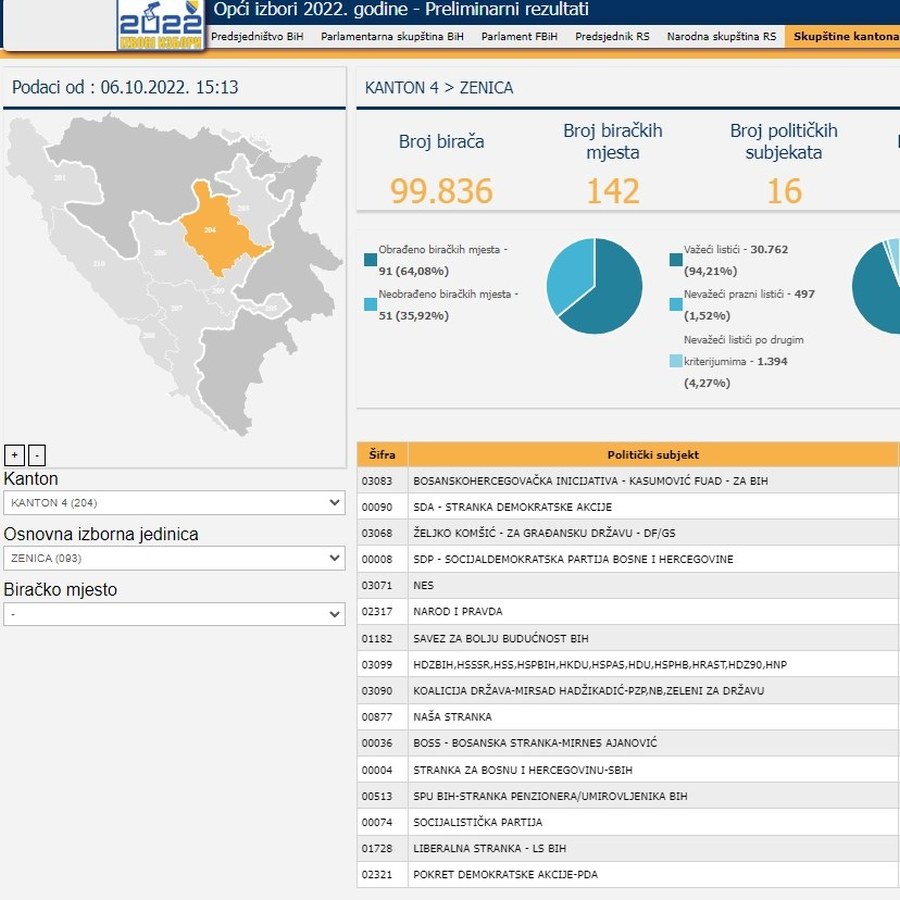Image resolution: width=900 pixels, height=900 pixels.
Task: Open the Narodna skupština RS tab
Action: [721, 37]
